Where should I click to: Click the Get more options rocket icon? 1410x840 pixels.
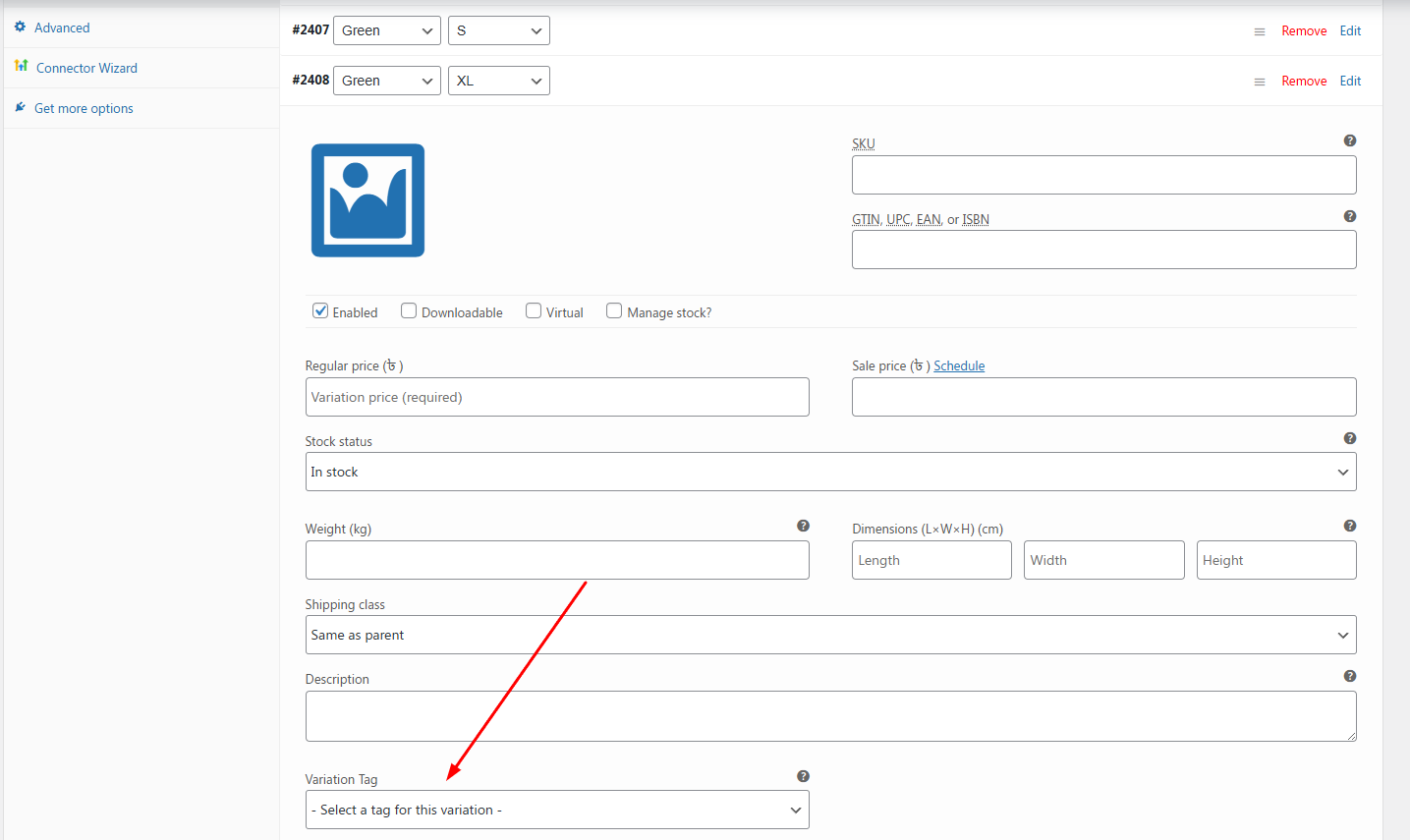pos(19,107)
